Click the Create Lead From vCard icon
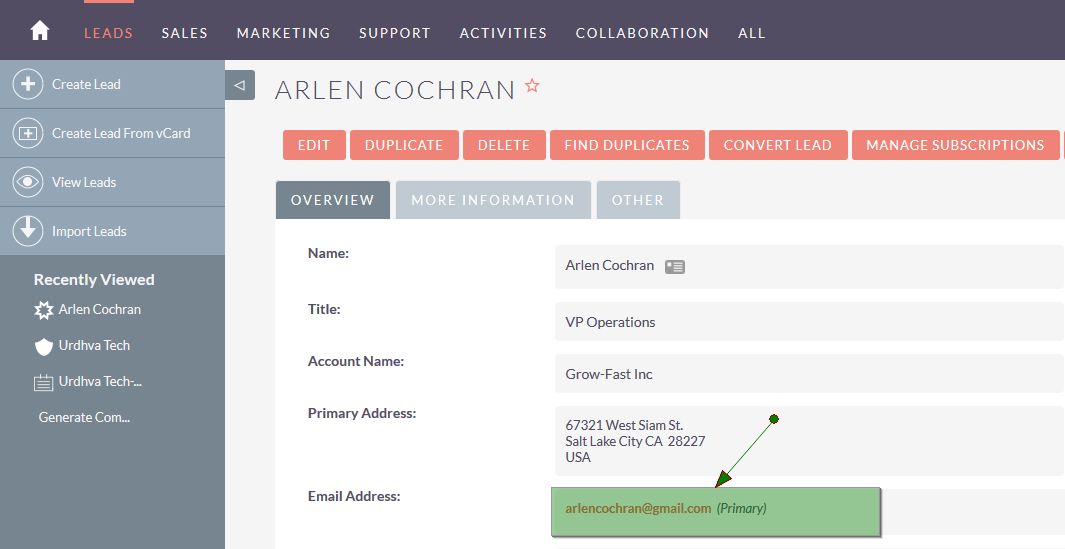This screenshot has width=1065, height=549. (28, 133)
